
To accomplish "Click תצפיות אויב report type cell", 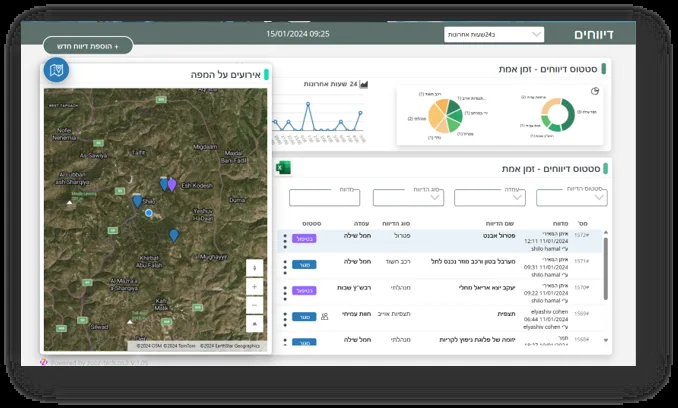I will [x=394, y=314].
